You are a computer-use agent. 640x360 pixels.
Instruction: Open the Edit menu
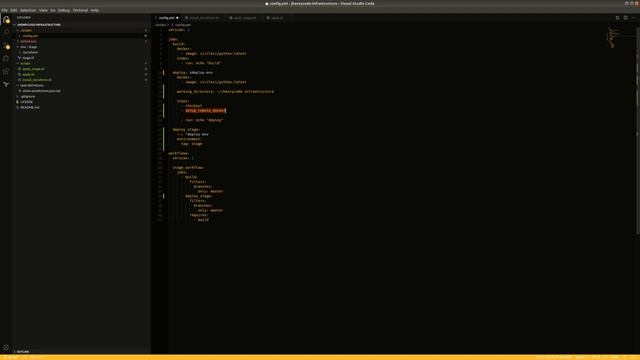pyautogui.click(x=14, y=10)
